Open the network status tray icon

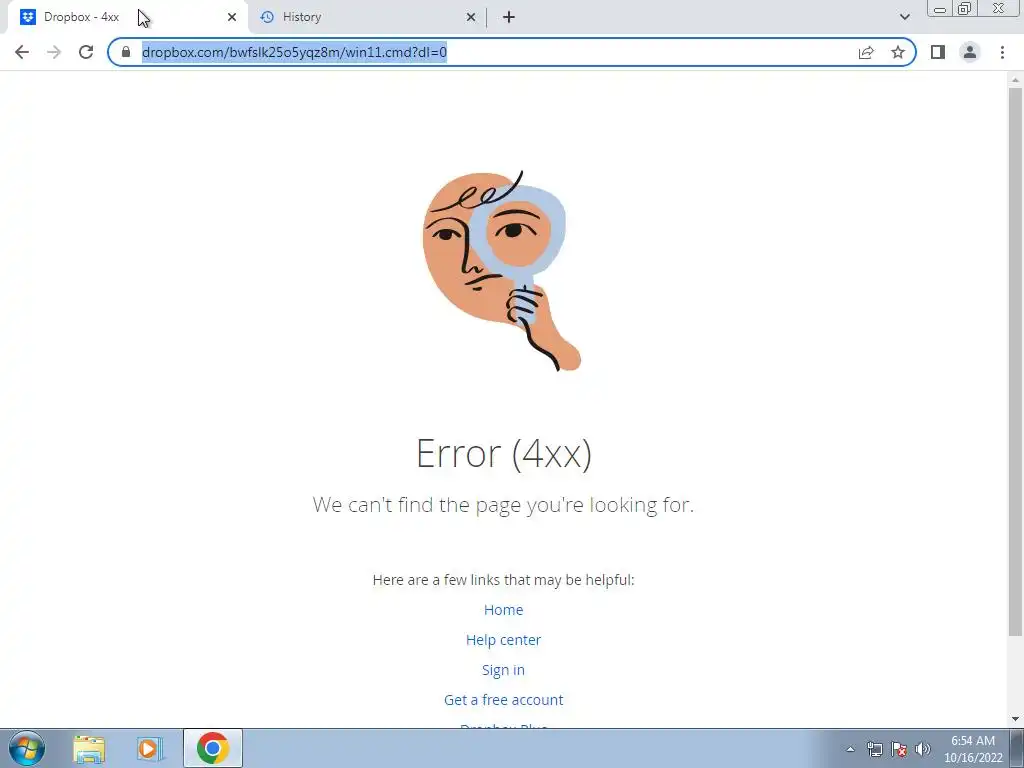tap(874, 749)
